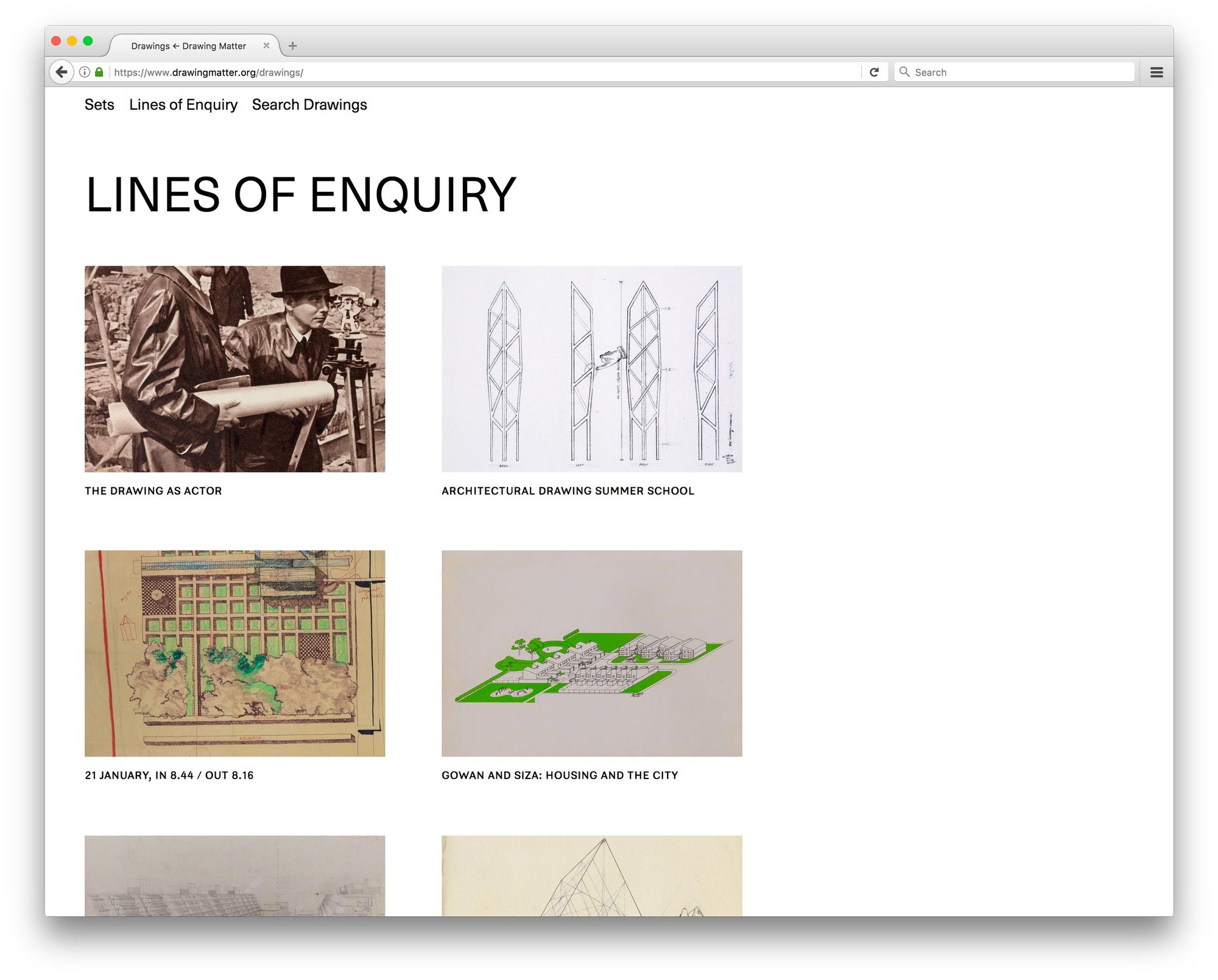Open the Lines of Enquiry navigation link

click(183, 105)
